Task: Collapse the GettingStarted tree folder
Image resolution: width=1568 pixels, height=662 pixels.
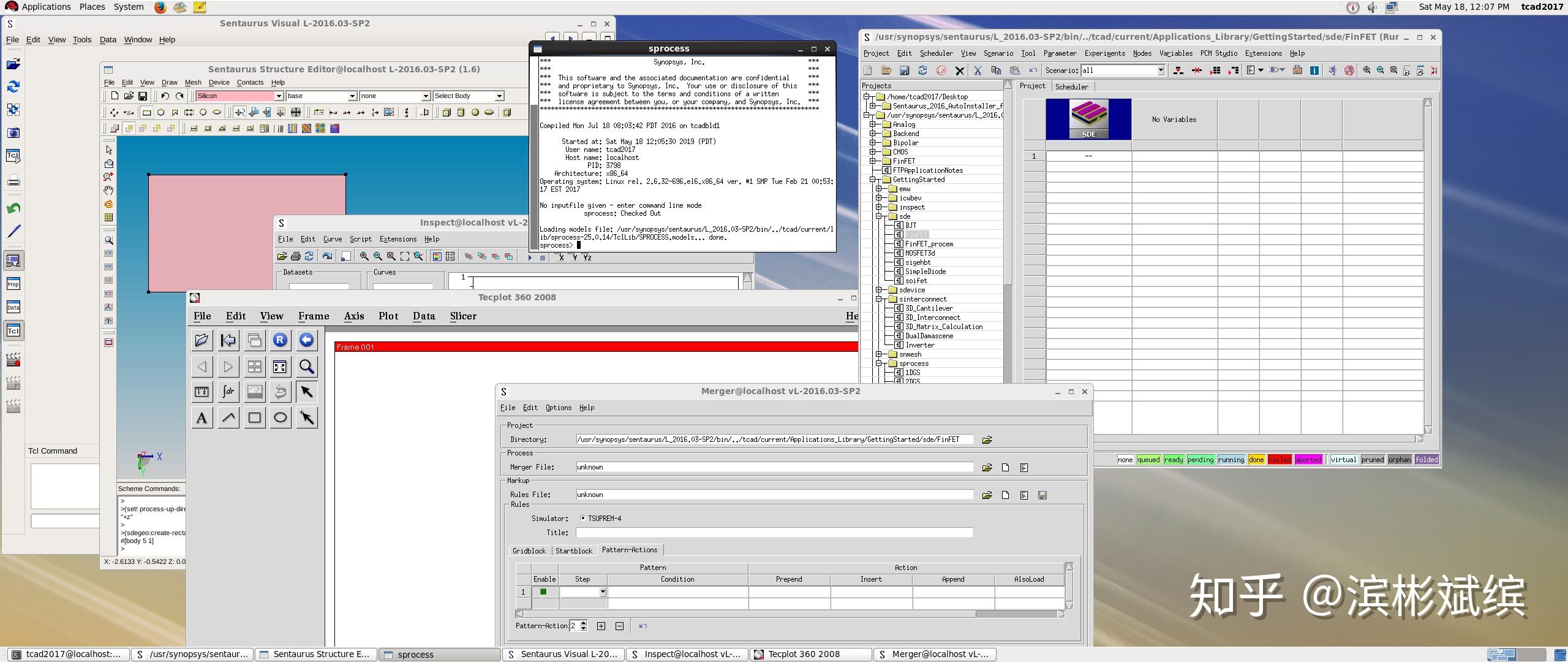Action: pos(872,180)
